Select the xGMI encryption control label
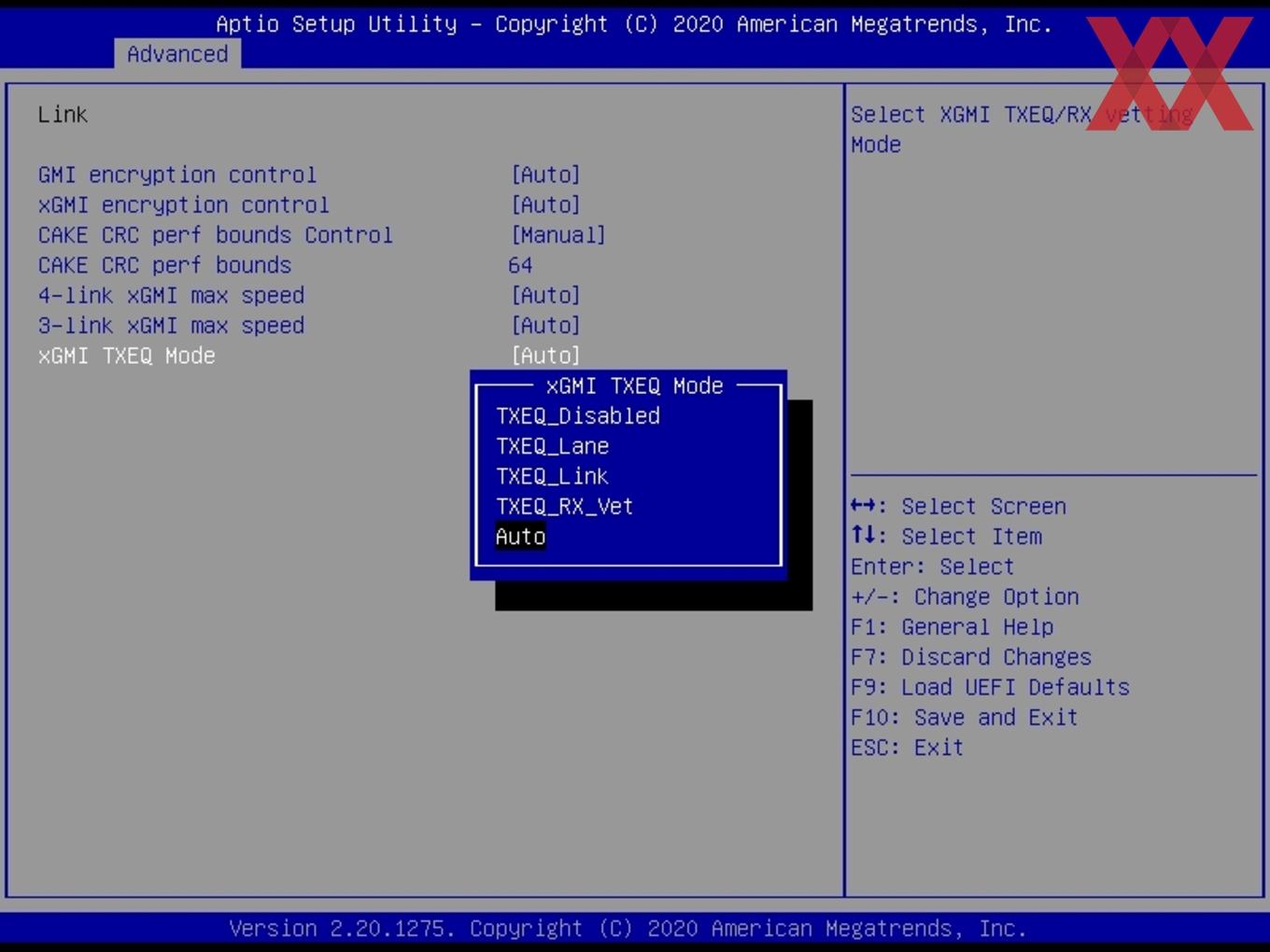 [184, 204]
